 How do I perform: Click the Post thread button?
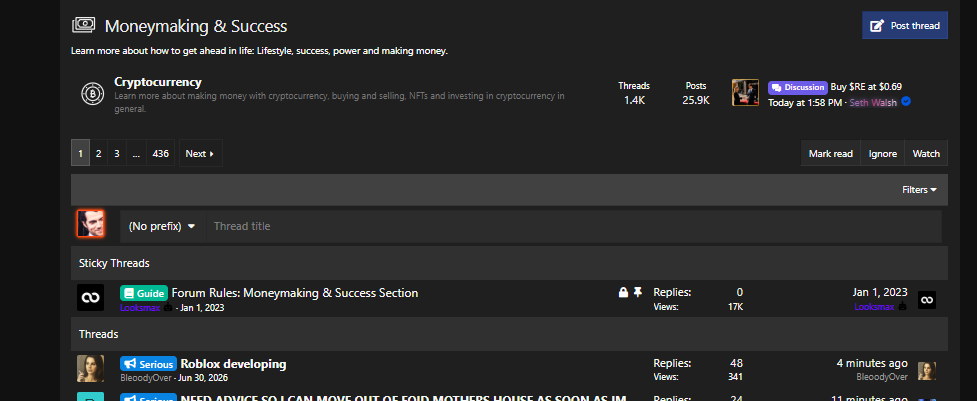tap(905, 26)
